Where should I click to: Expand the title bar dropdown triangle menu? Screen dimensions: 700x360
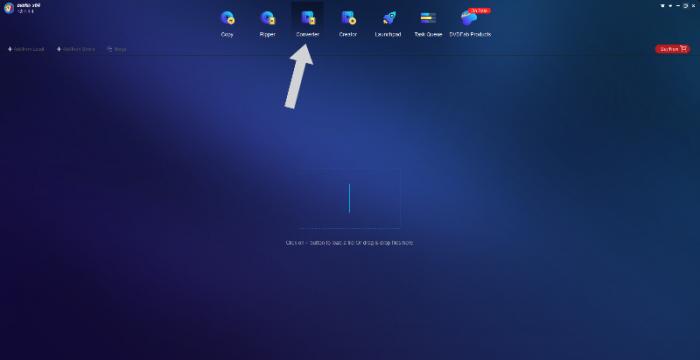(x=670, y=6)
